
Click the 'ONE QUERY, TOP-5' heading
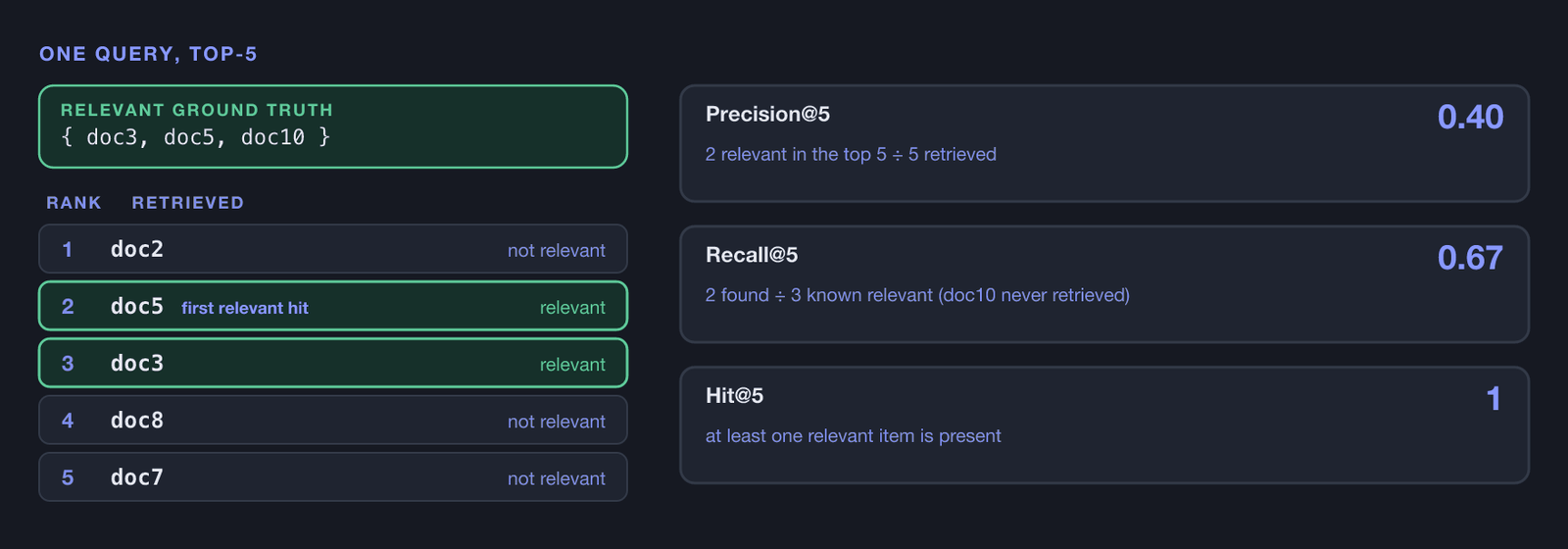point(148,54)
